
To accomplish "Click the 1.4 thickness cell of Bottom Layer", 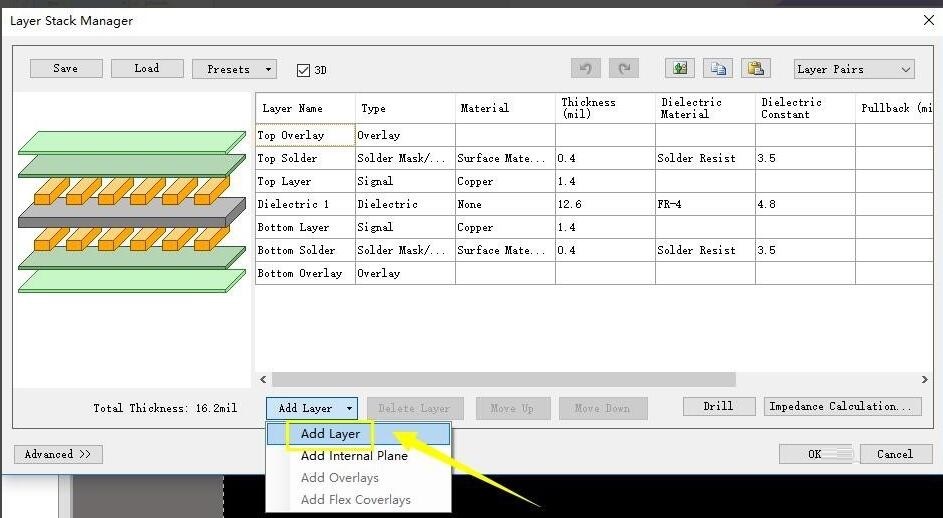I will (x=605, y=227).
